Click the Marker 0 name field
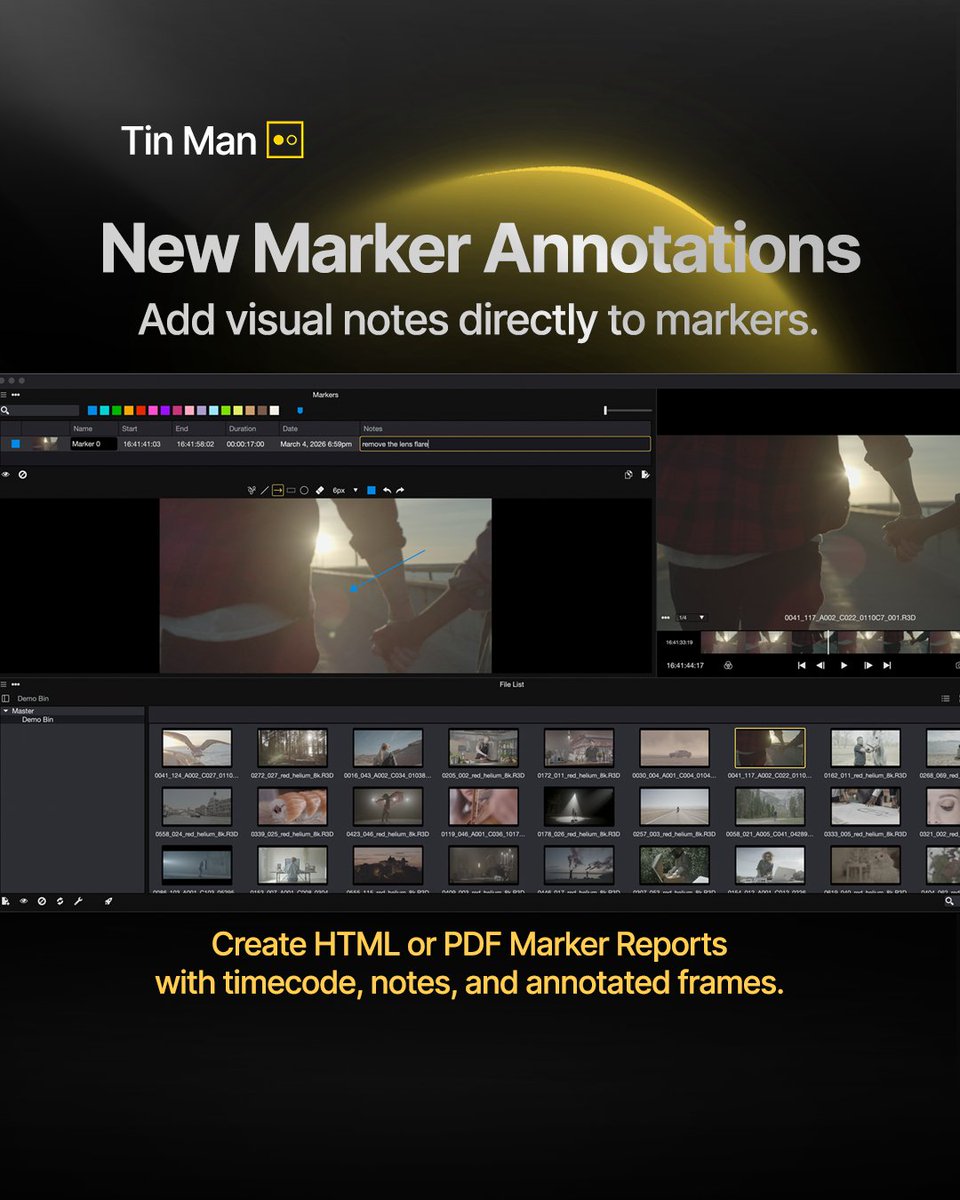Viewport: 960px width, 1200px height. (94, 444)
